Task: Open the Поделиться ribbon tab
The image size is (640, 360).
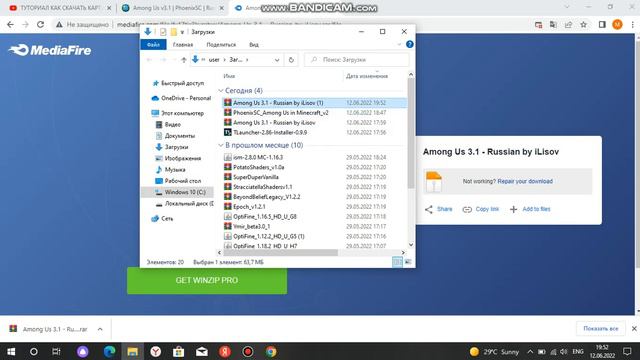Action: tap(221, 44)
